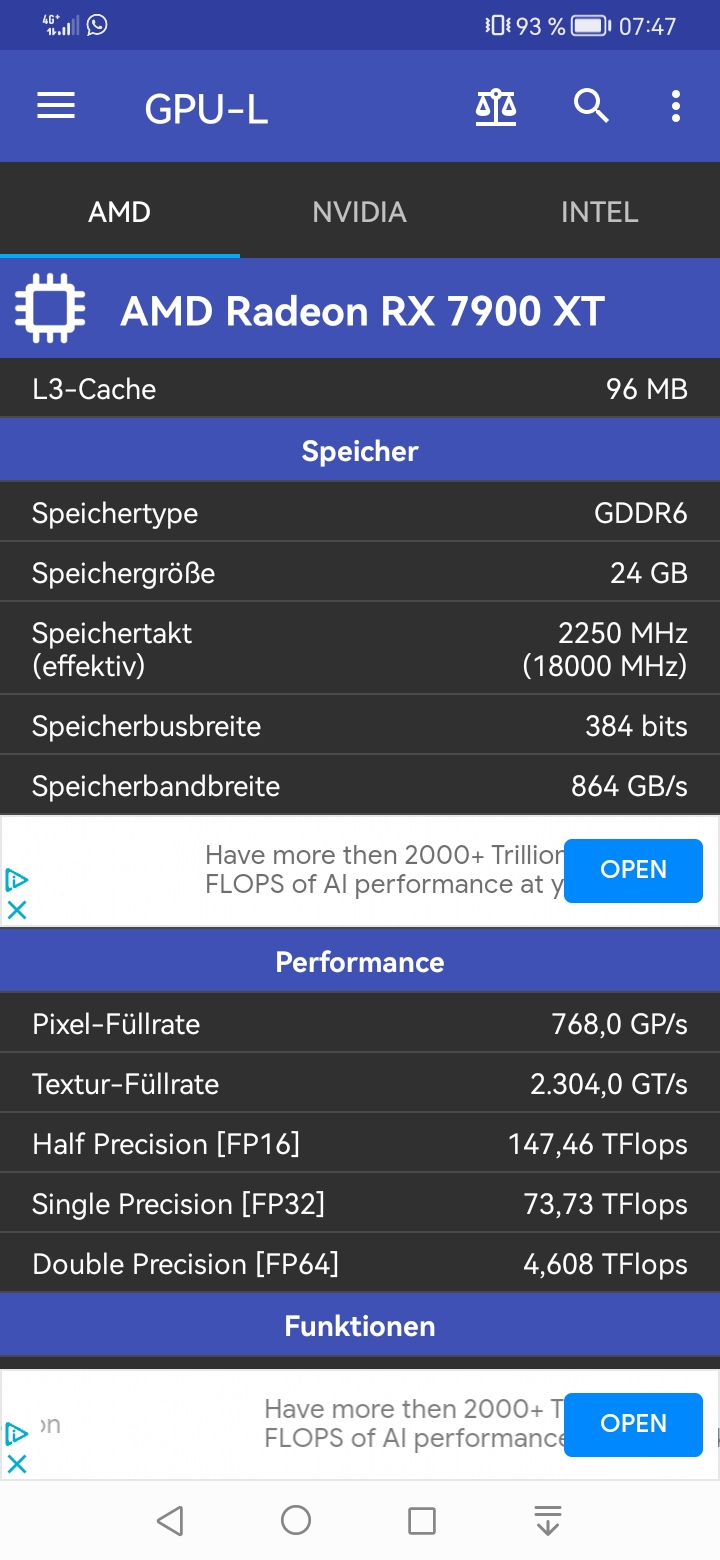Viewport: 720px width, 1560px height.
Task: Tap the hide navigation bar arrow icon
Action: (x=548, y=1521)
